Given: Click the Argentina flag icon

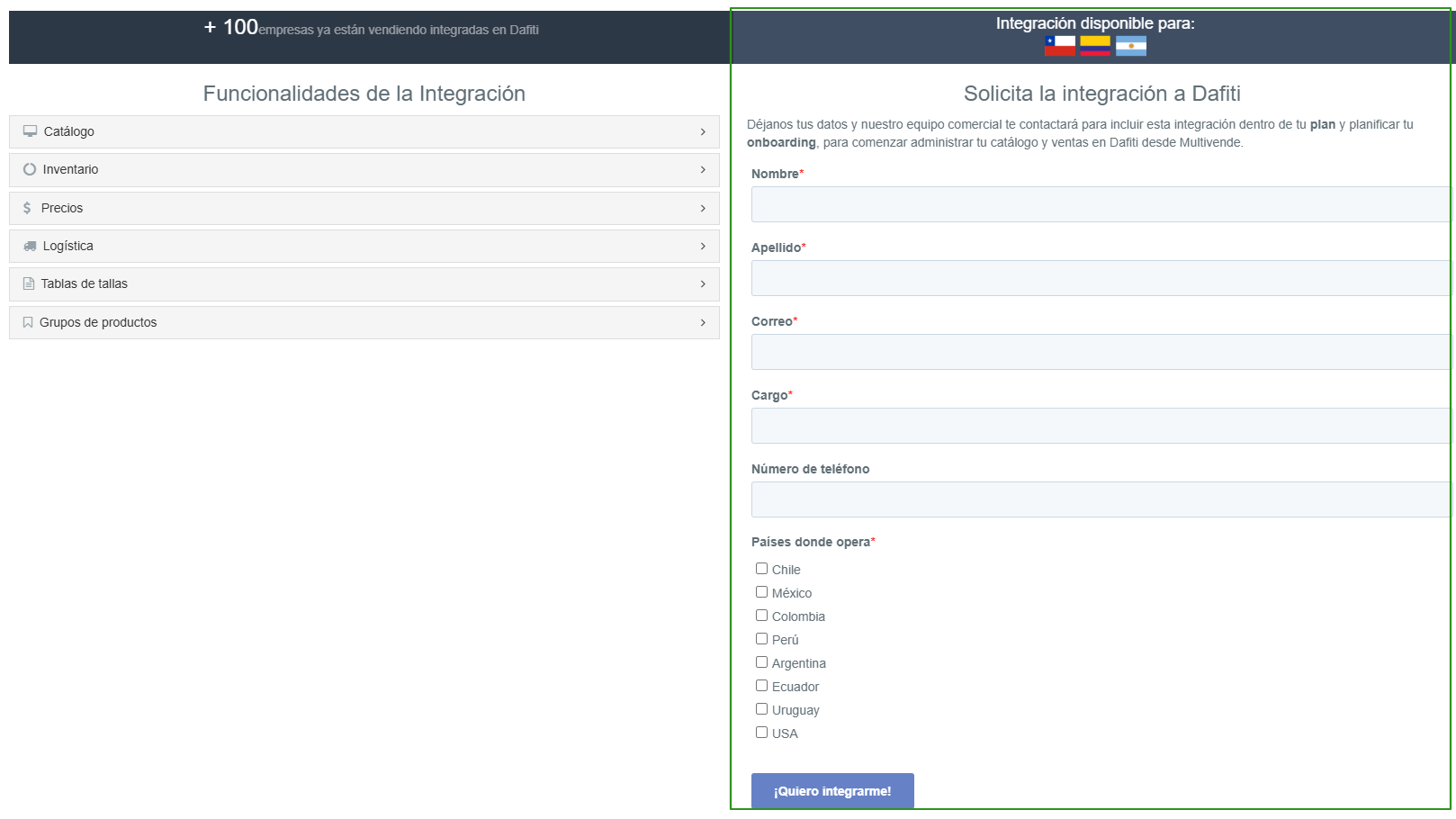Looking at the screenshot, I should 1131,46.
